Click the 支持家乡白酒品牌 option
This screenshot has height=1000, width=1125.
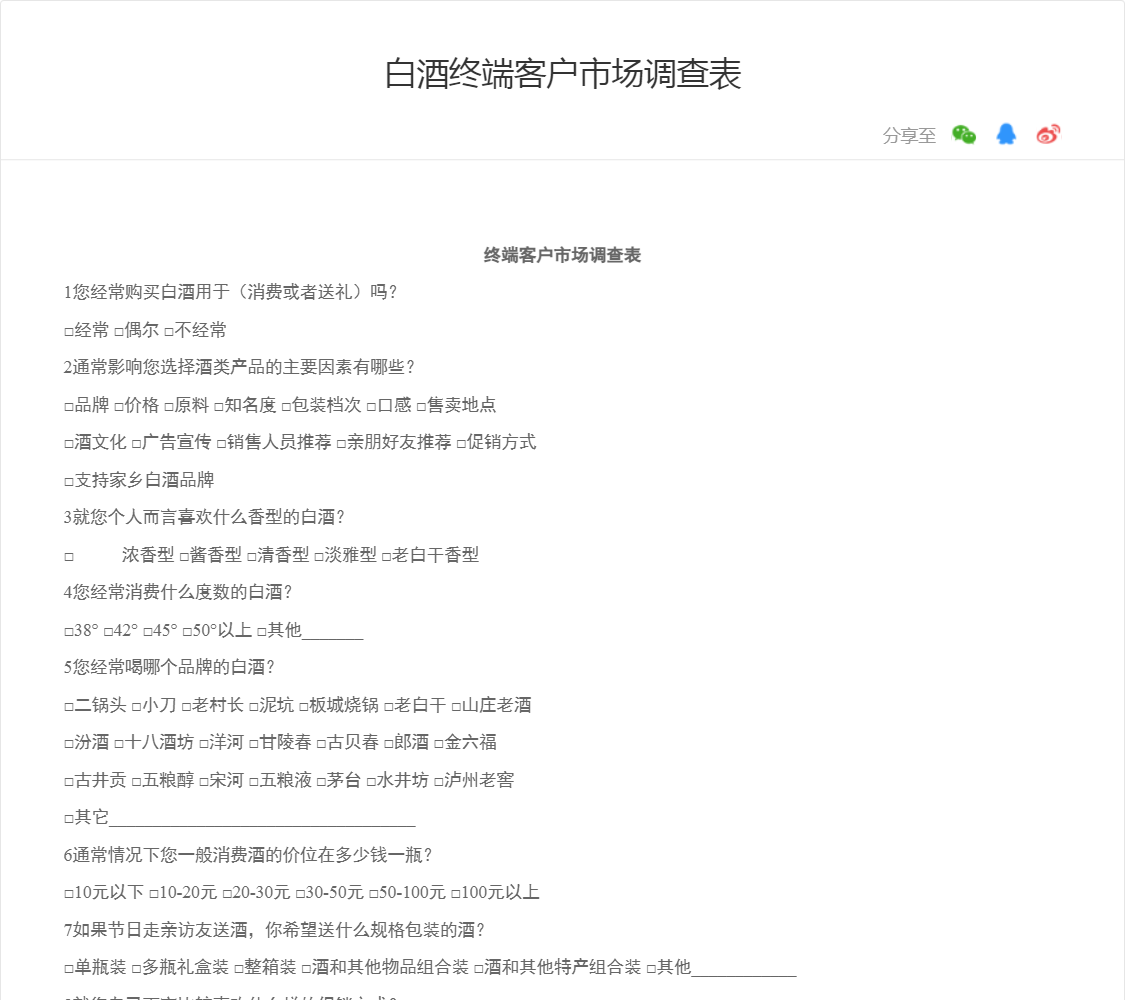139,480
